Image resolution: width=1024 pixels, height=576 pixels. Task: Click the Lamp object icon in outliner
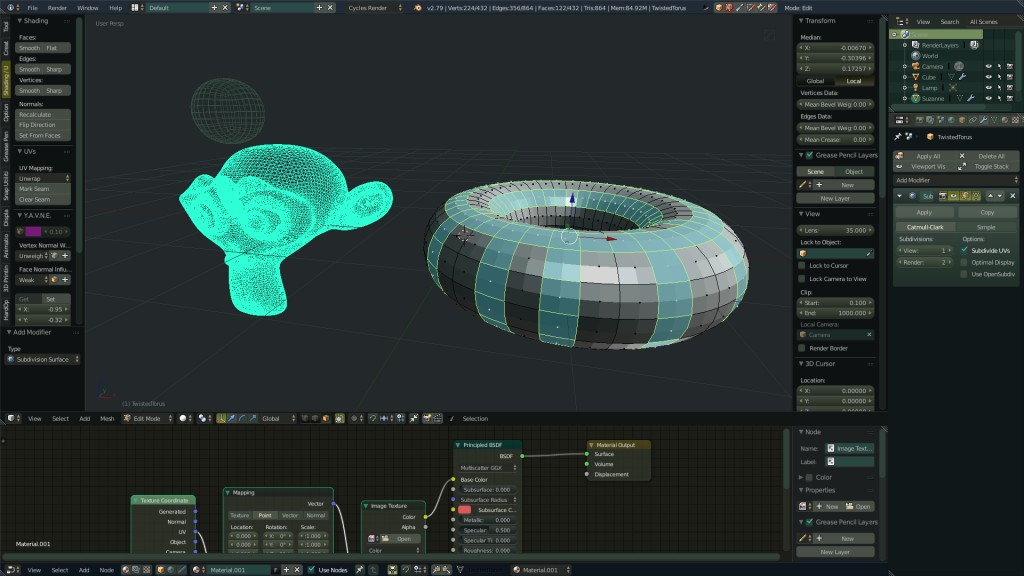click(916, 88)
